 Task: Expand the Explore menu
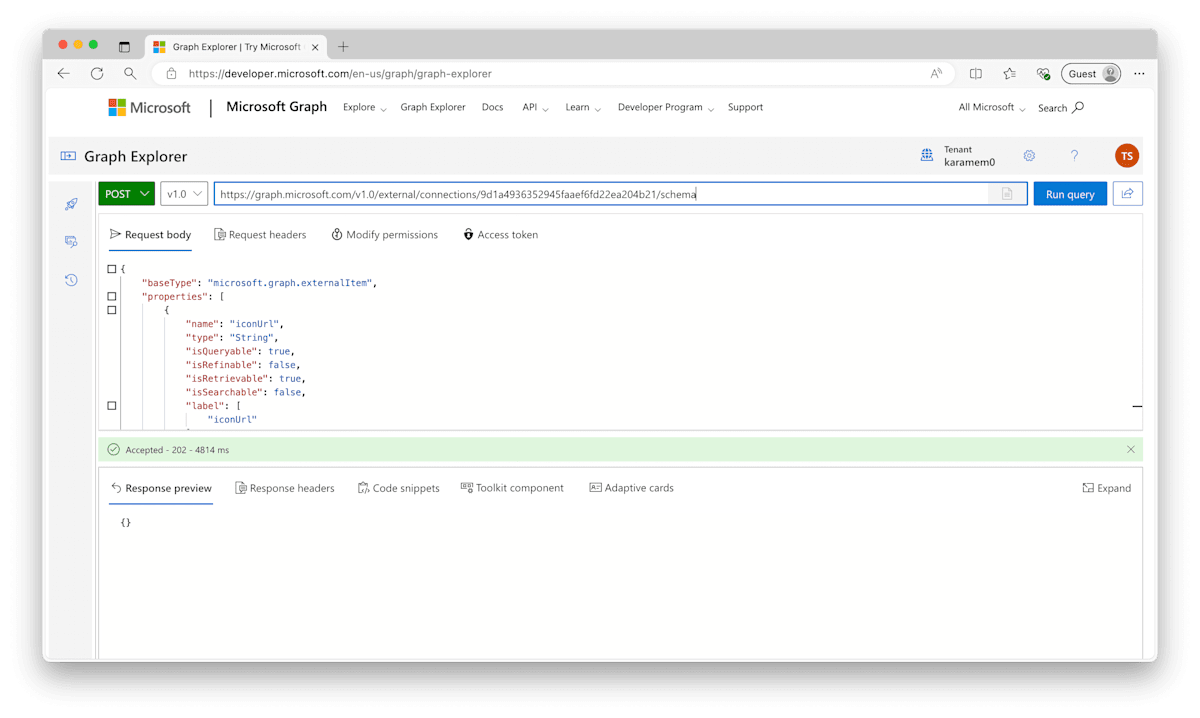[x=364, y=107]
